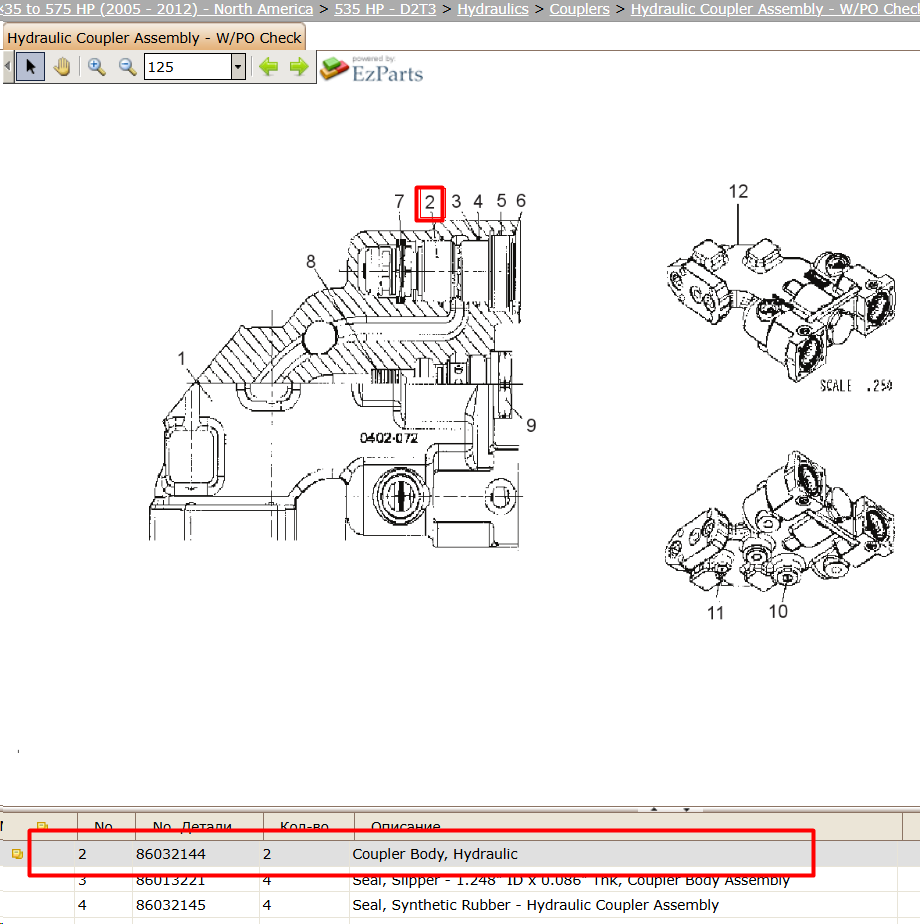This screenshot has width=920, height=924.
Task: Open the North America model range breadcrumb
Action: click(x=157, y=9)
